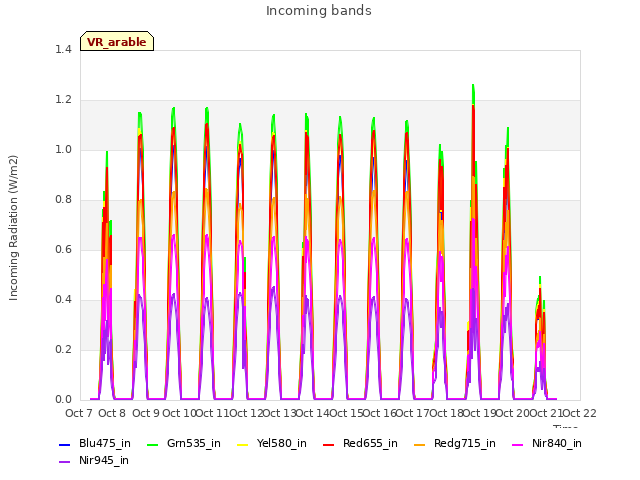Viewport: 640px width, 480px height.
Task: Click the Oct 22 x-axis date label
Action: 580,413
